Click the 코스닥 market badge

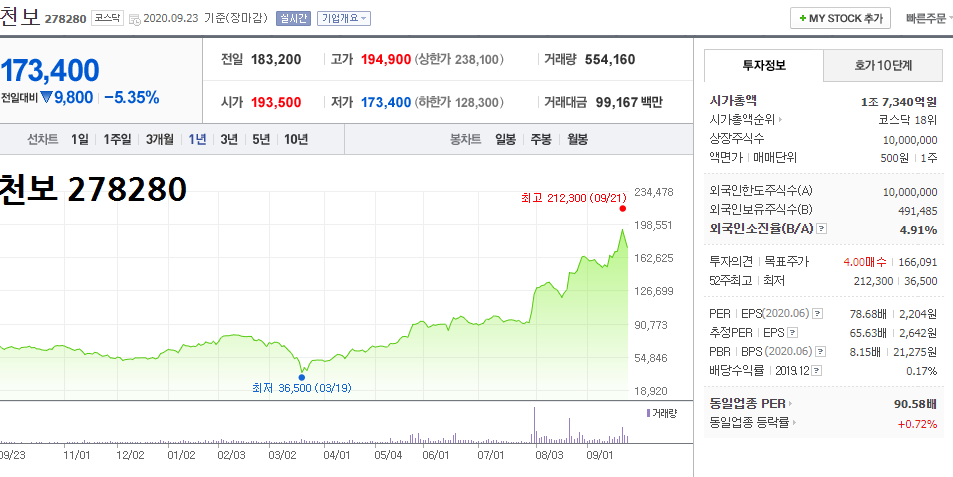[x=108, y=18]
